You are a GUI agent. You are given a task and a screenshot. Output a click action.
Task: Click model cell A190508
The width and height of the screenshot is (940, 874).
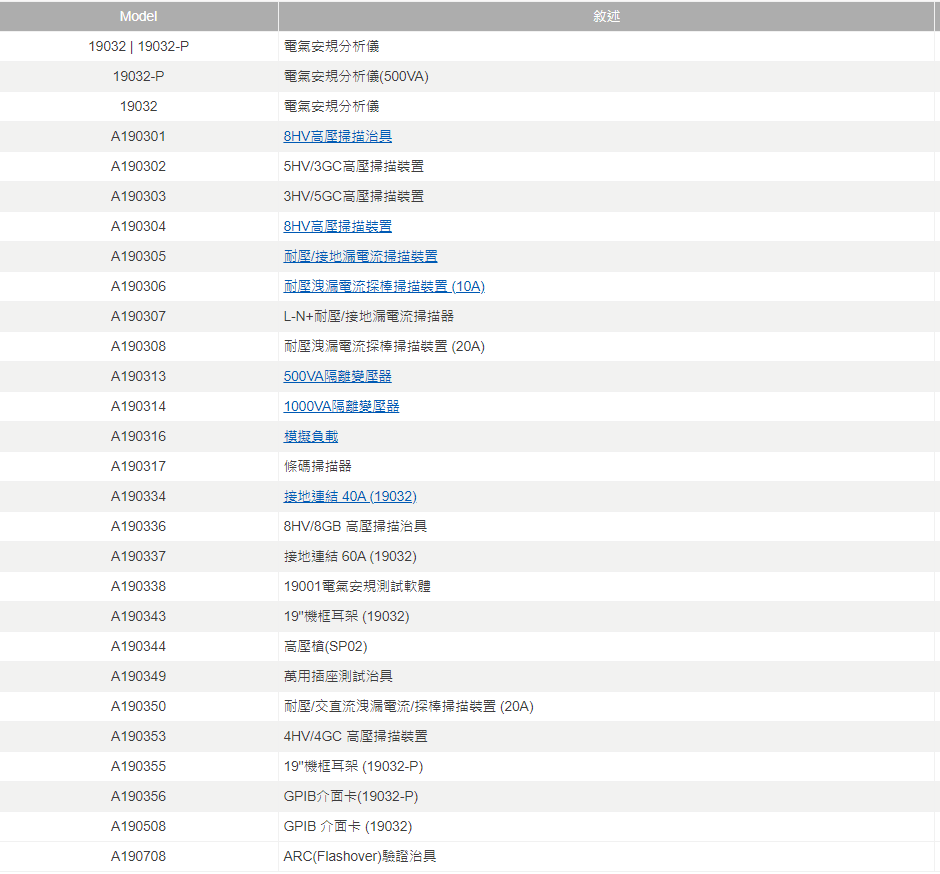138,825
